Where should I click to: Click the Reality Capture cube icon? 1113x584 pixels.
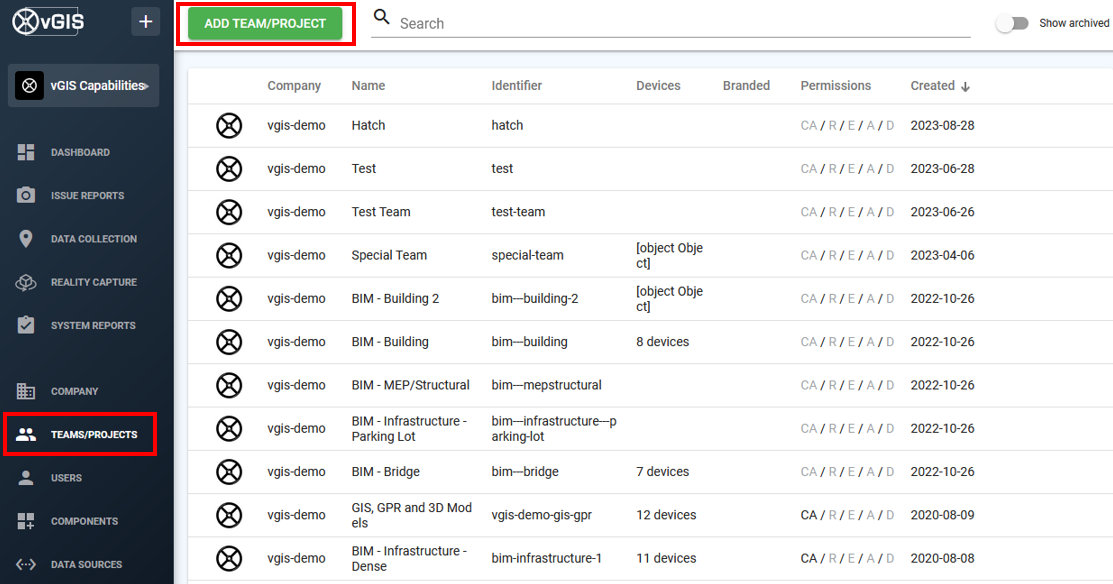26,282
